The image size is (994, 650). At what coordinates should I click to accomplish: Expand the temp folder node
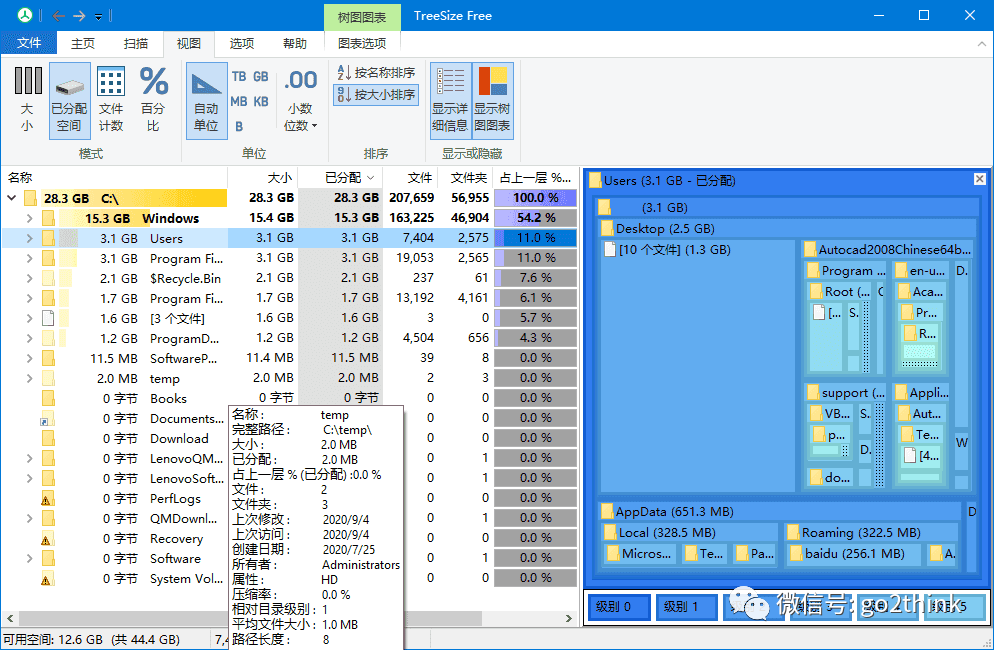[x=29, y=379]
